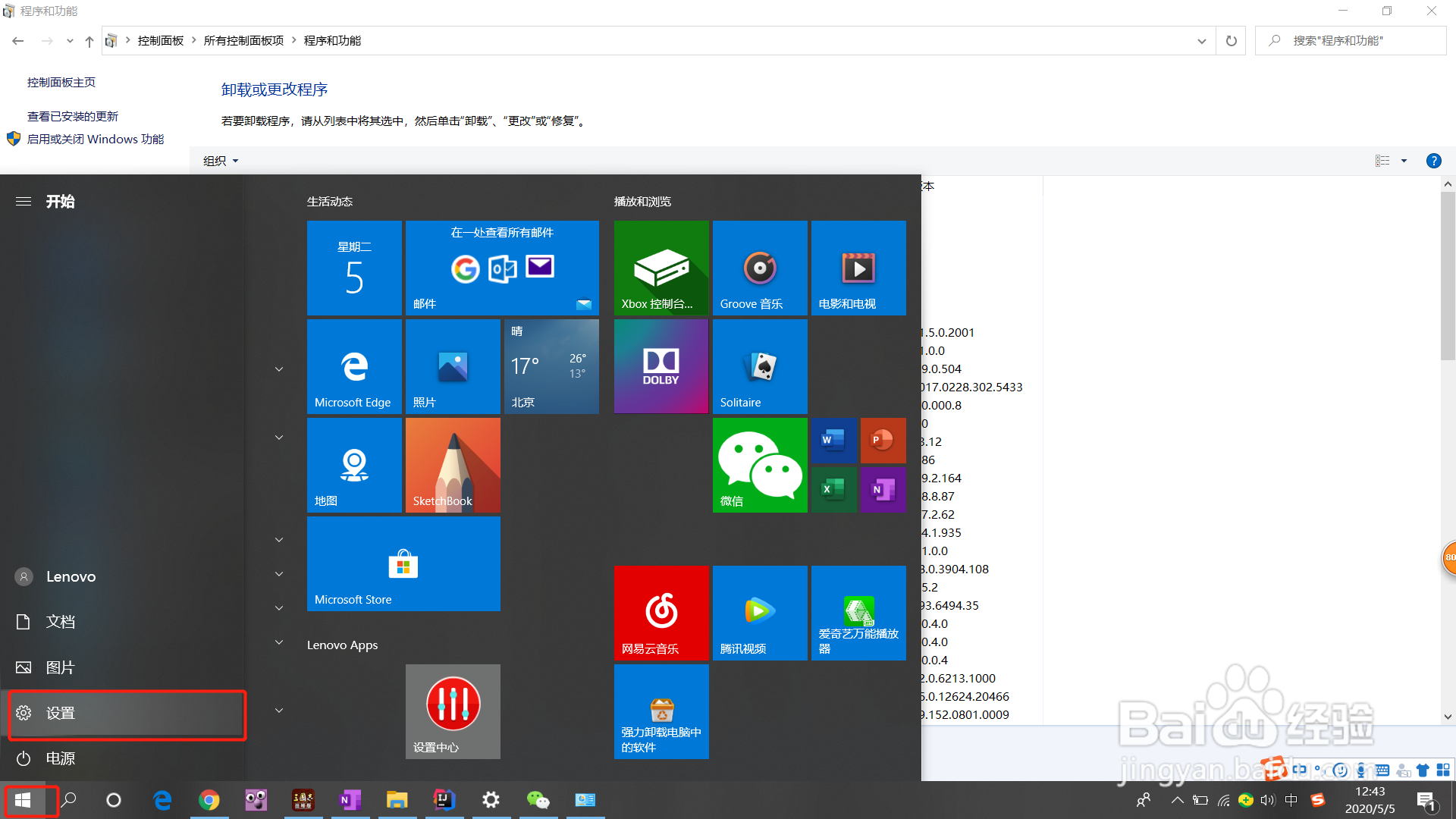This screenshot has height=819, width=1456.
Task: Click the 搜索程序和功能 search box
Action: pyautogui.click(x=1350, y=40)
